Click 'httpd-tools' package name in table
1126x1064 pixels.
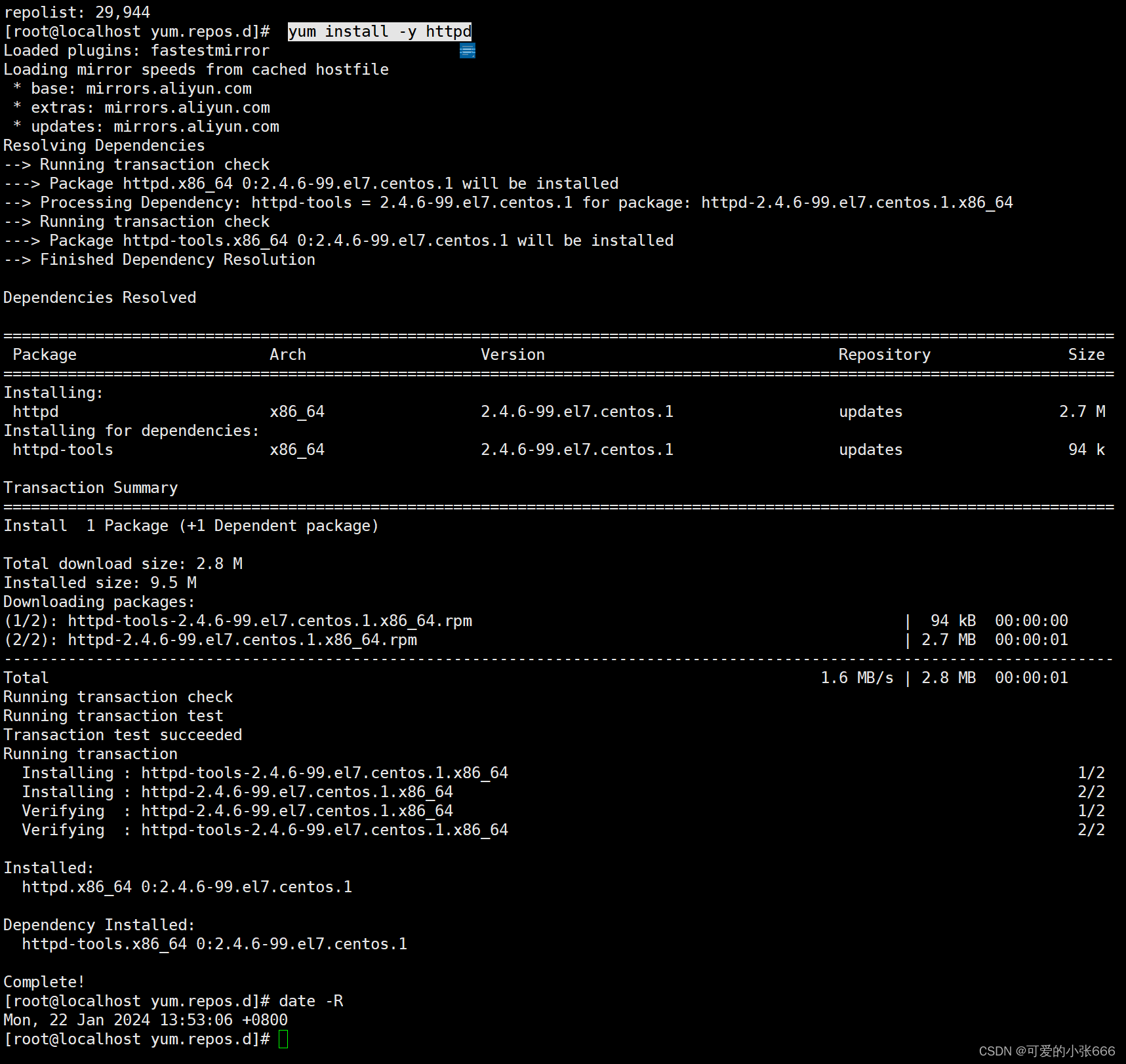pos(63,450)
